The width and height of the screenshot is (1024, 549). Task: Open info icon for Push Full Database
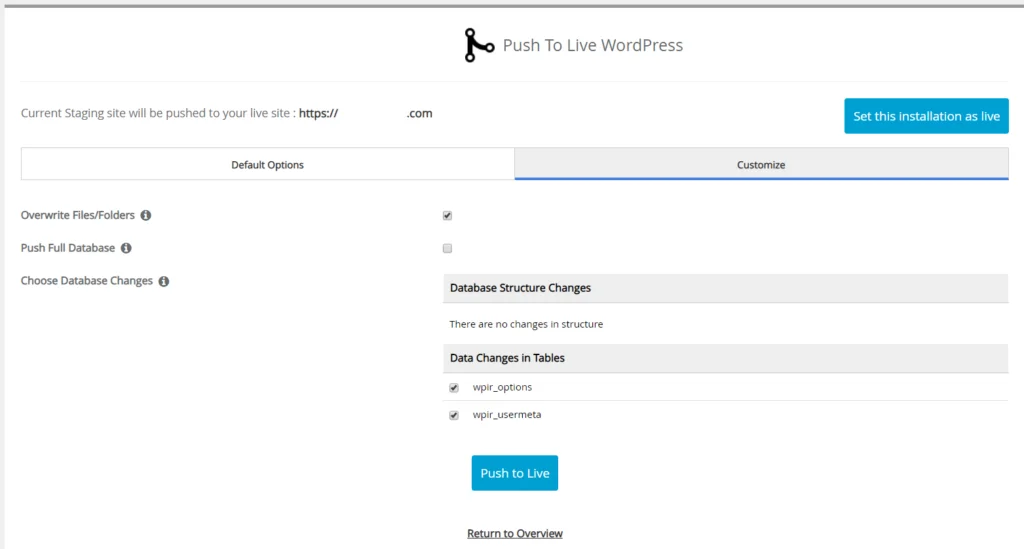click(126, 248)
